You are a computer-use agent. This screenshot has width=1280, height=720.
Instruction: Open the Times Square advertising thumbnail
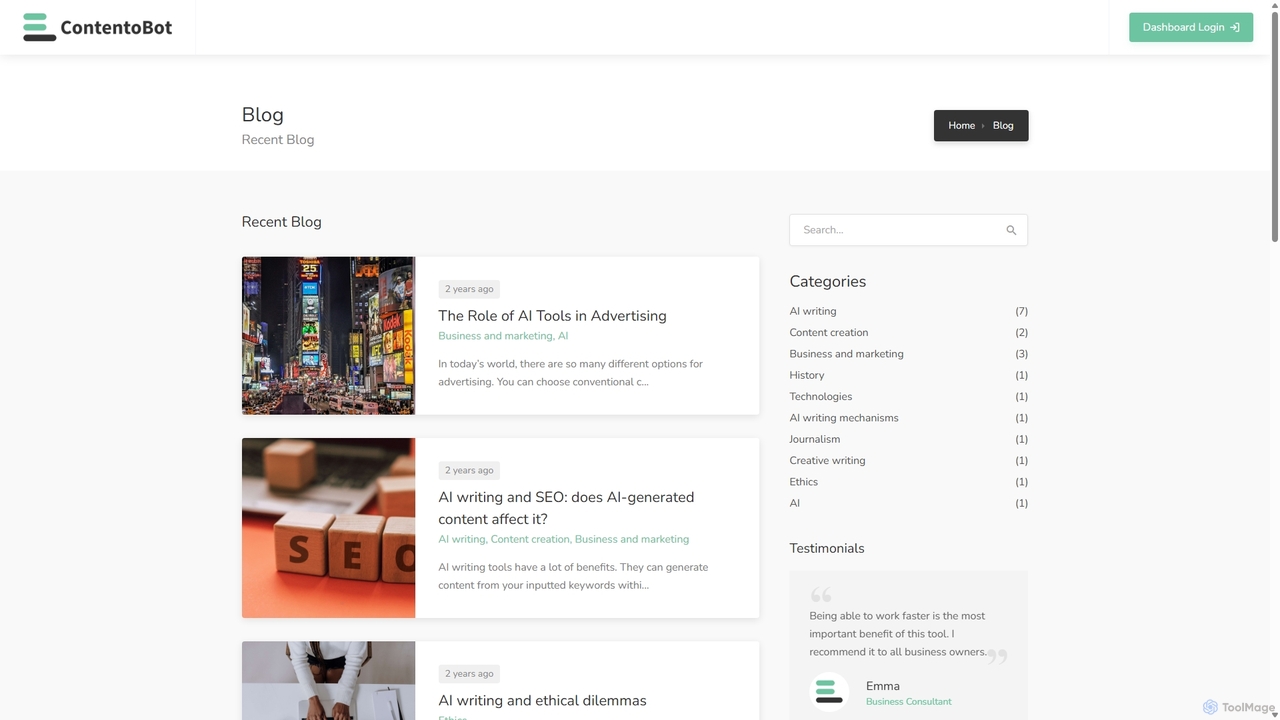click(x=328, y=336)
